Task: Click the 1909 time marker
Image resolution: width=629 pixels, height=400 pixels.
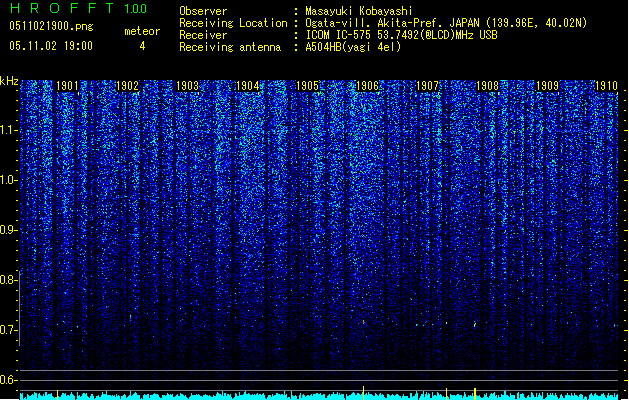Action: coord(548,86)
